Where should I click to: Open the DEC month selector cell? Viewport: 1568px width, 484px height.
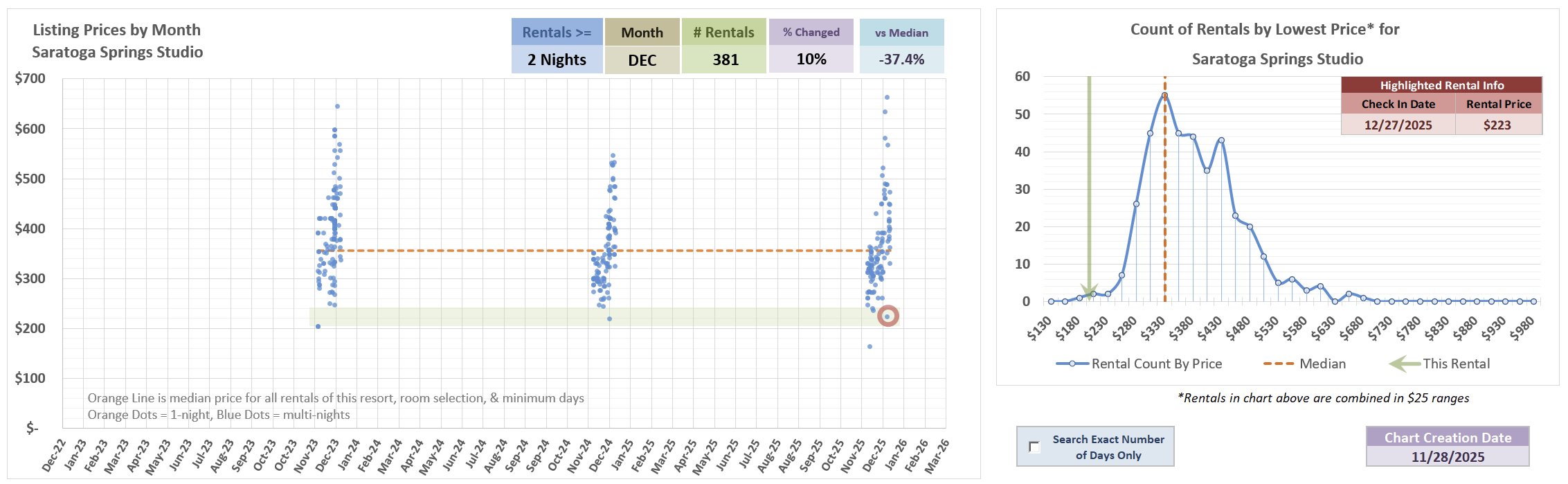(642, 60)
